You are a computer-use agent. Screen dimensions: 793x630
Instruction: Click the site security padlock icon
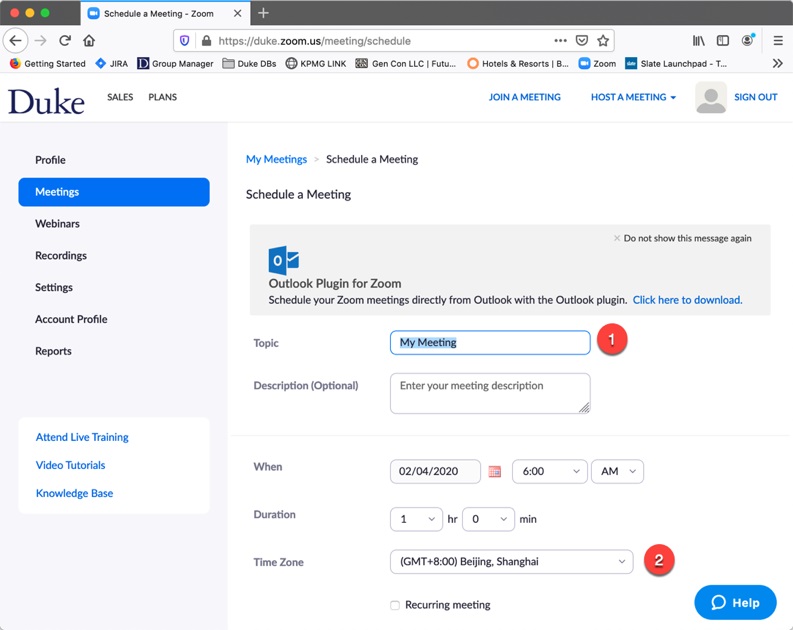click(x=206, y=40)
